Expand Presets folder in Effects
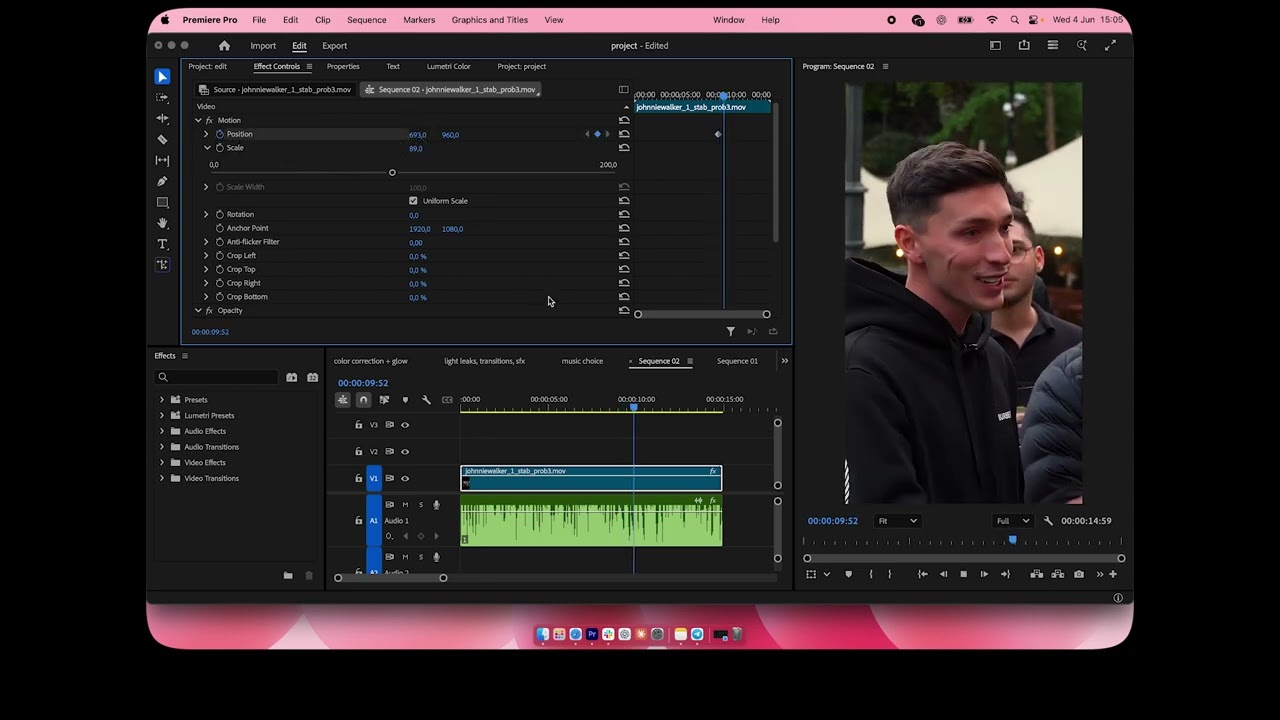 162,400
